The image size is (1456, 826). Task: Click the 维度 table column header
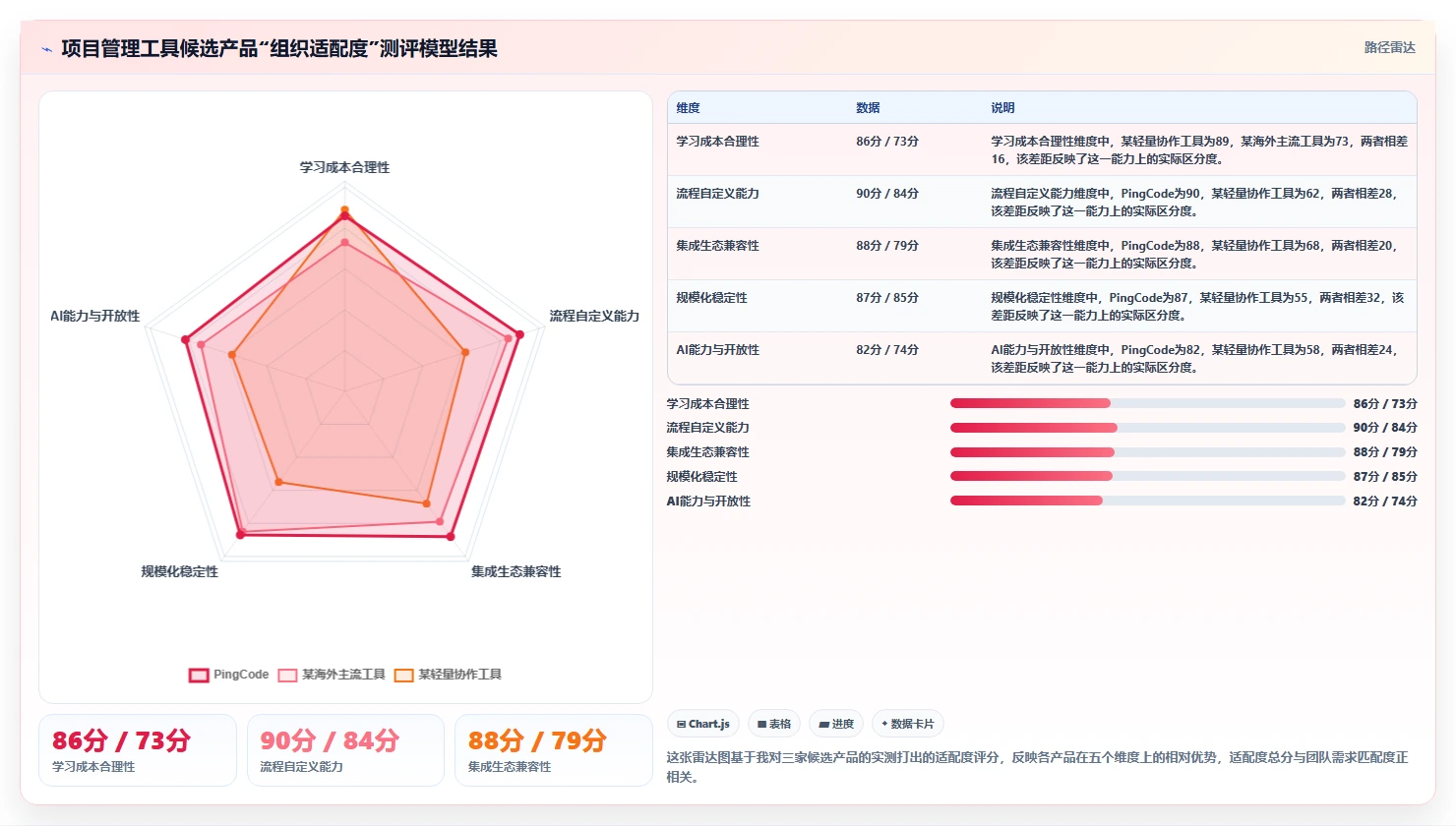(x=688, y=108)
